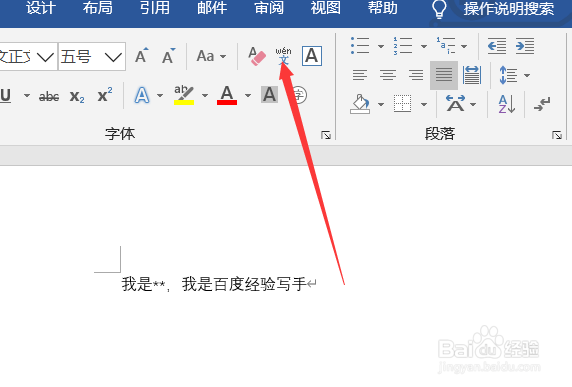Open the 审阅 tab

pos(269,8)
